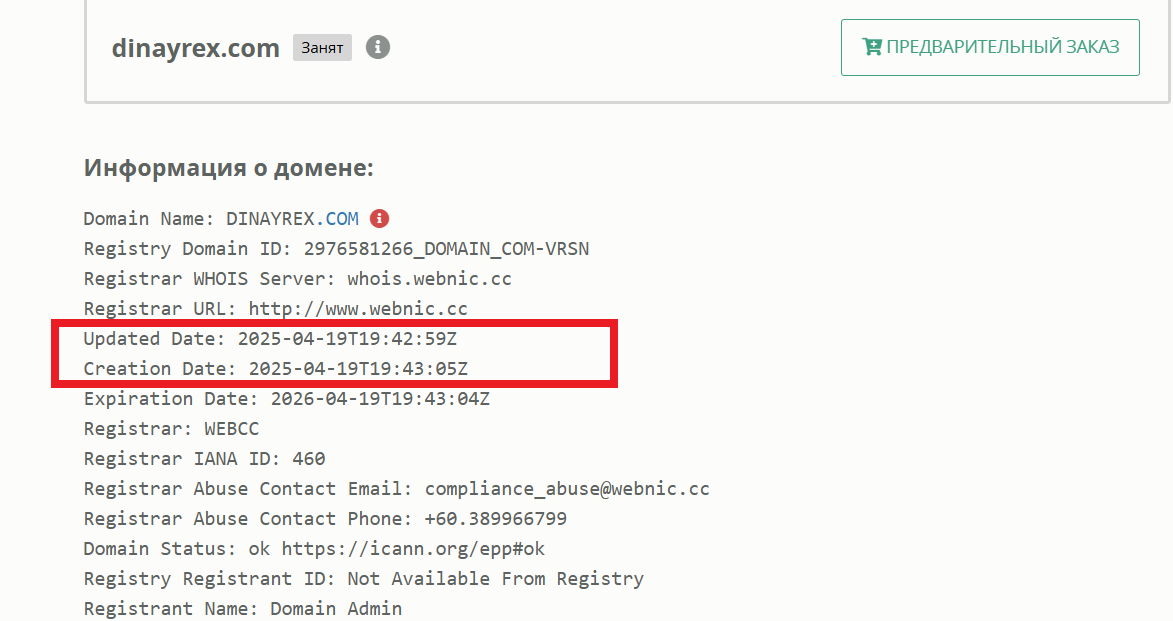This screenshot has width=1173, height=621.
Task: Click the dinayrex.com domain title
Action: (x=195, y=48)
